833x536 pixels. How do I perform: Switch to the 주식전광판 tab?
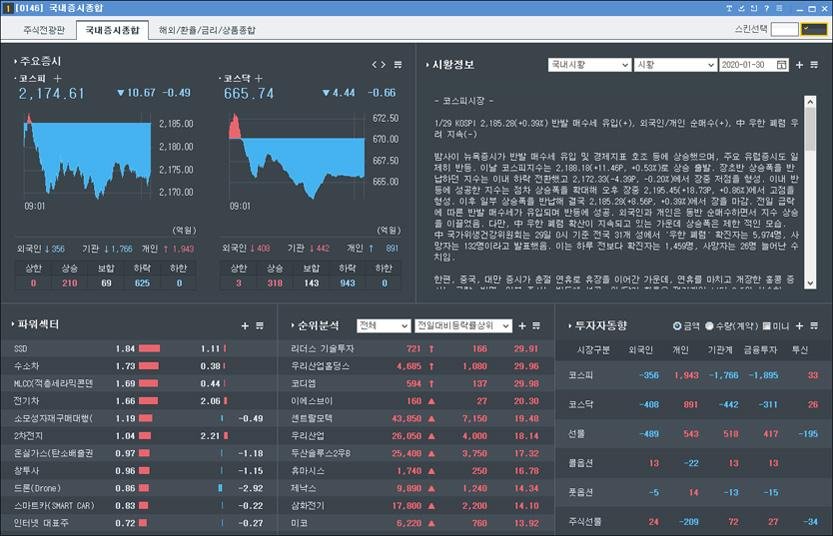pos(44,30)
